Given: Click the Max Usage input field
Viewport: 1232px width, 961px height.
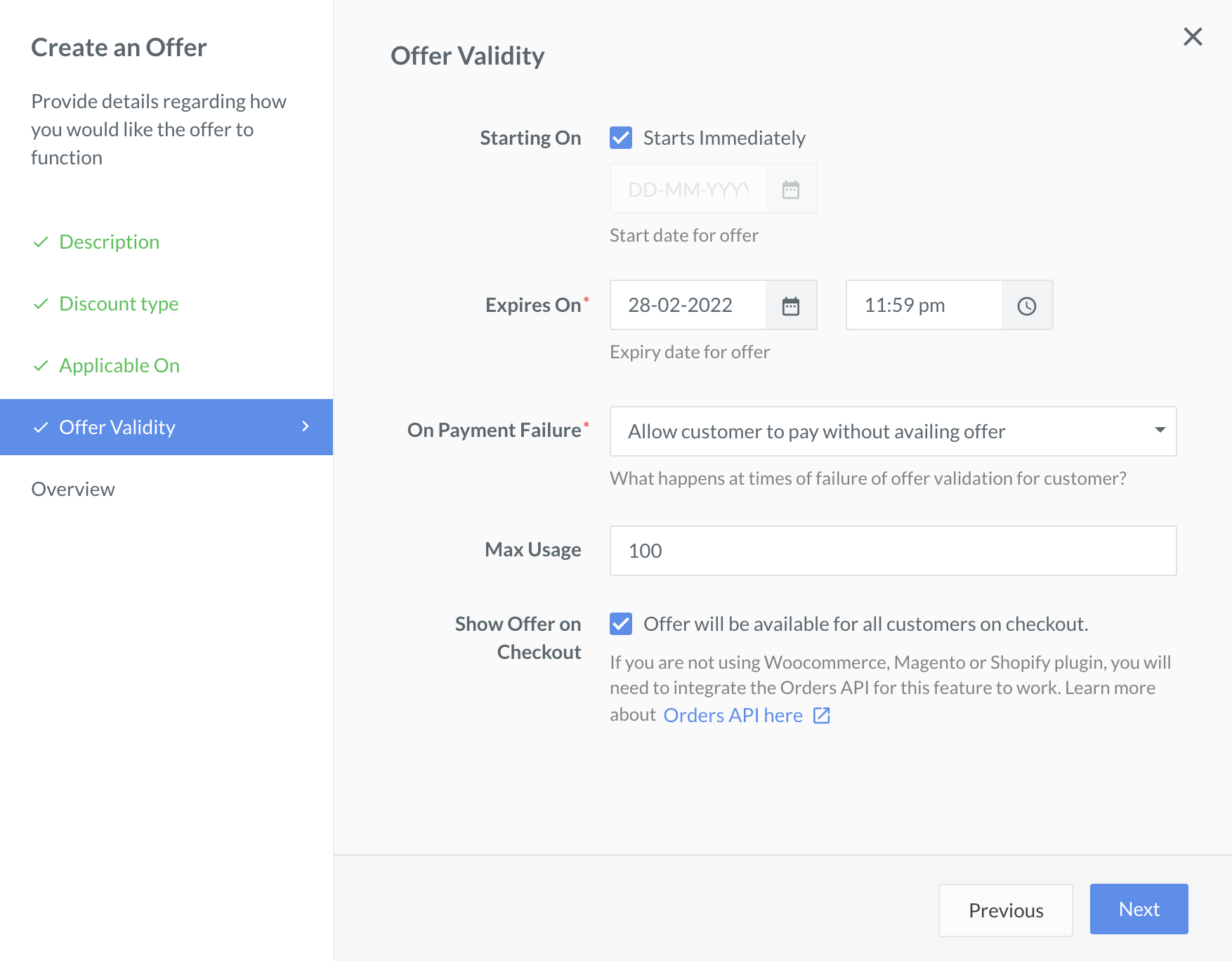Looking at the screenshot, I should (893, 551).
